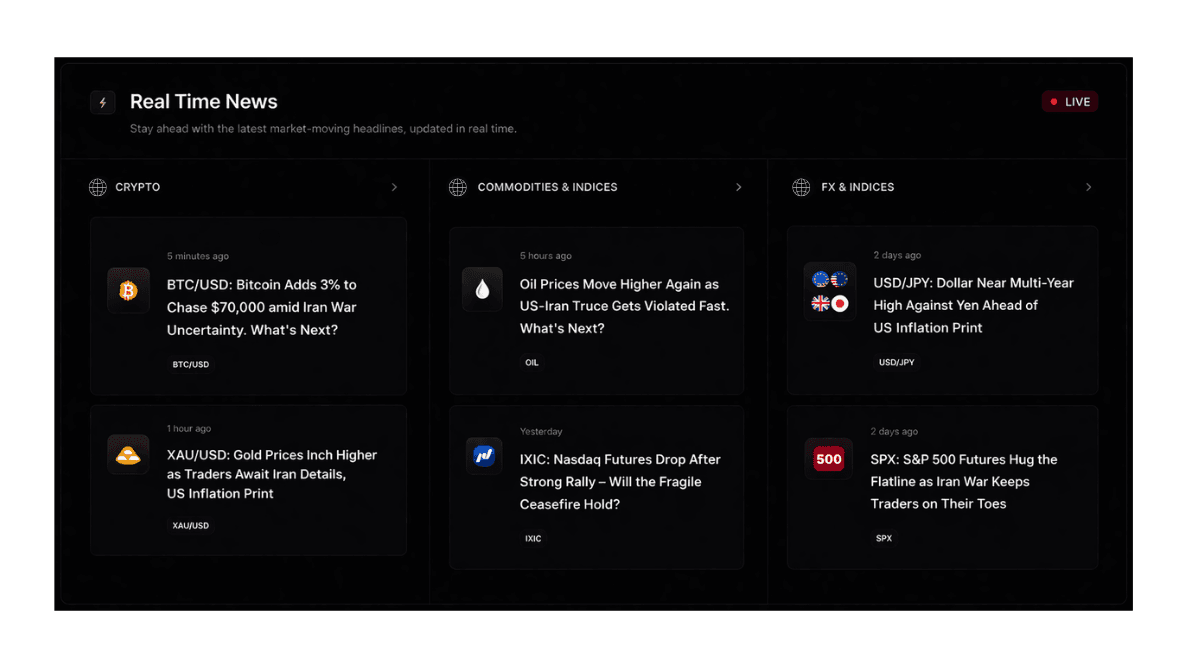The height and width of the screenshot is (669, 1188).
Task: Click the 'Yesterday' timestamp
Action: [541, 432]
